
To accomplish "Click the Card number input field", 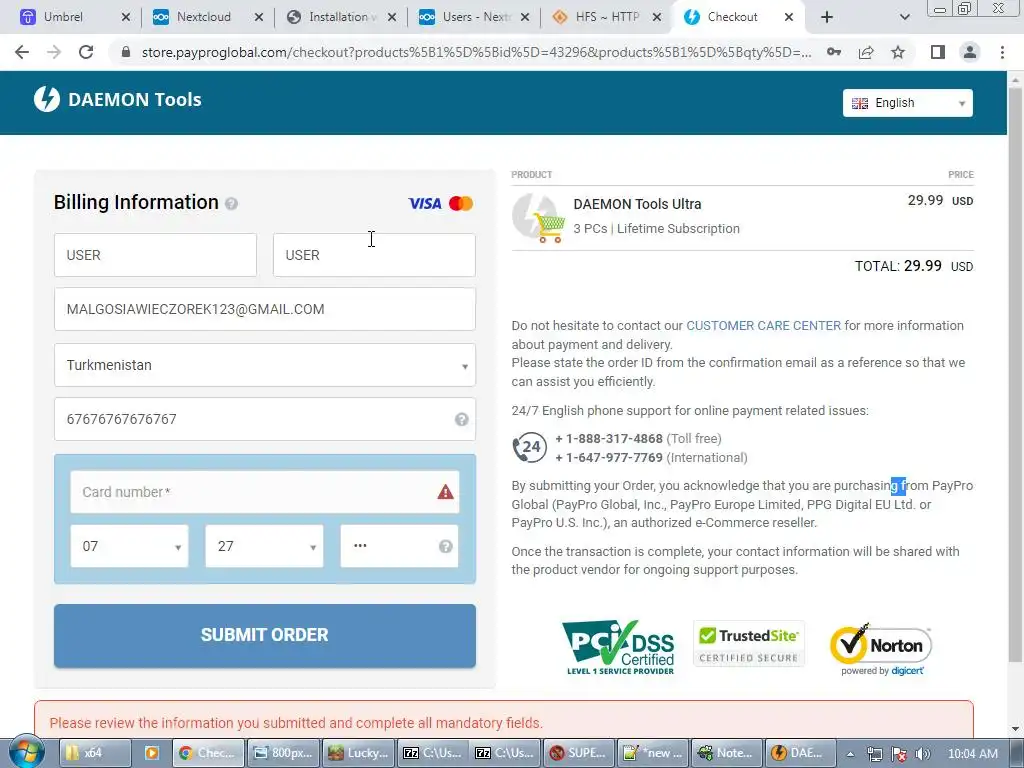I will pos(264,492).
